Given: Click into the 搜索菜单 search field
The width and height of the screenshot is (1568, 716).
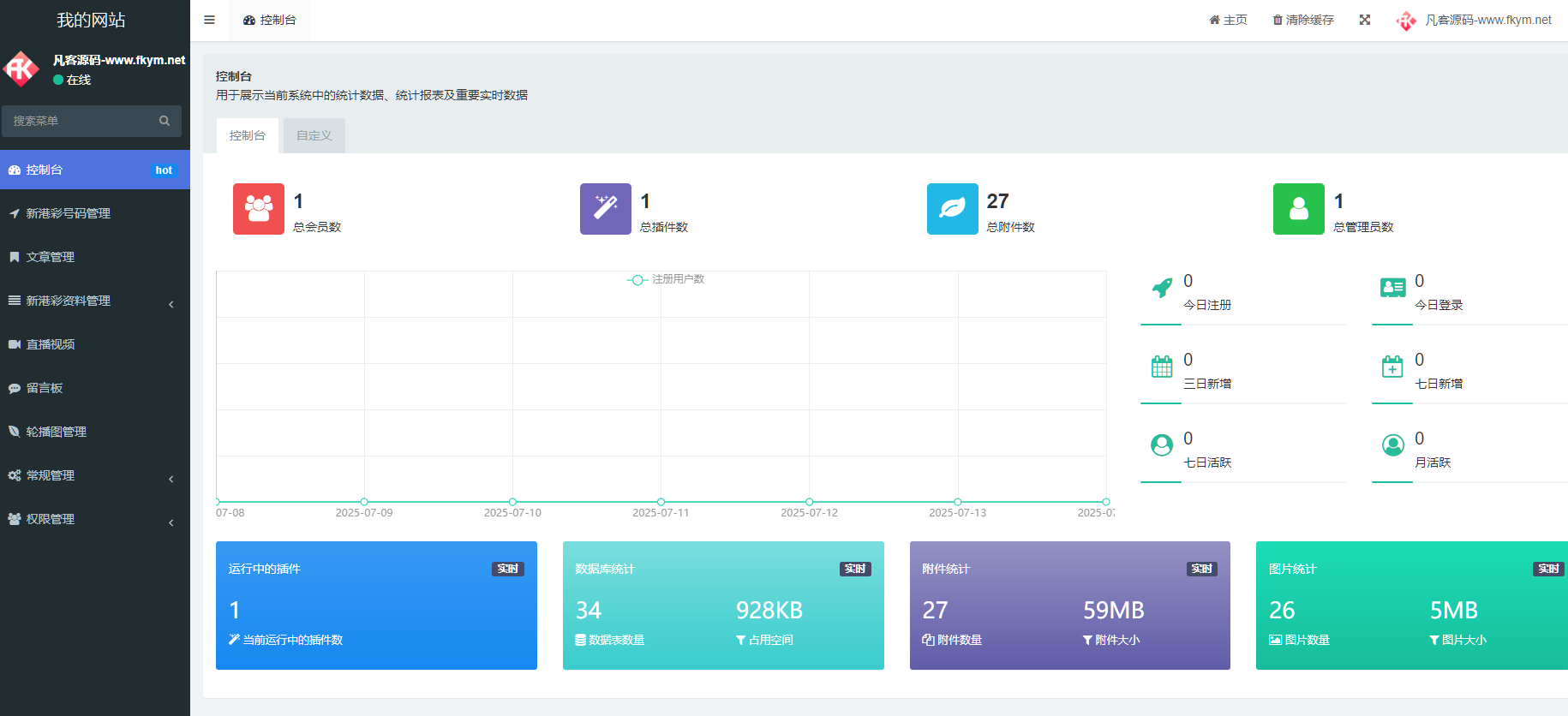Looking at the screenshot, I should pyautogui.click(x=81, y=121).
